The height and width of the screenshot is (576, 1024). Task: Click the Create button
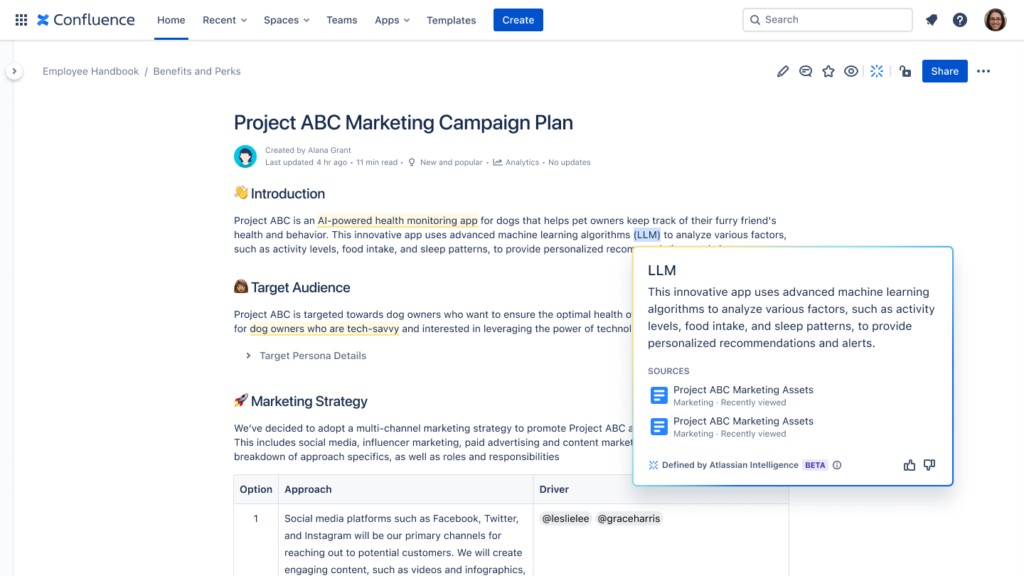pos(518,19)
